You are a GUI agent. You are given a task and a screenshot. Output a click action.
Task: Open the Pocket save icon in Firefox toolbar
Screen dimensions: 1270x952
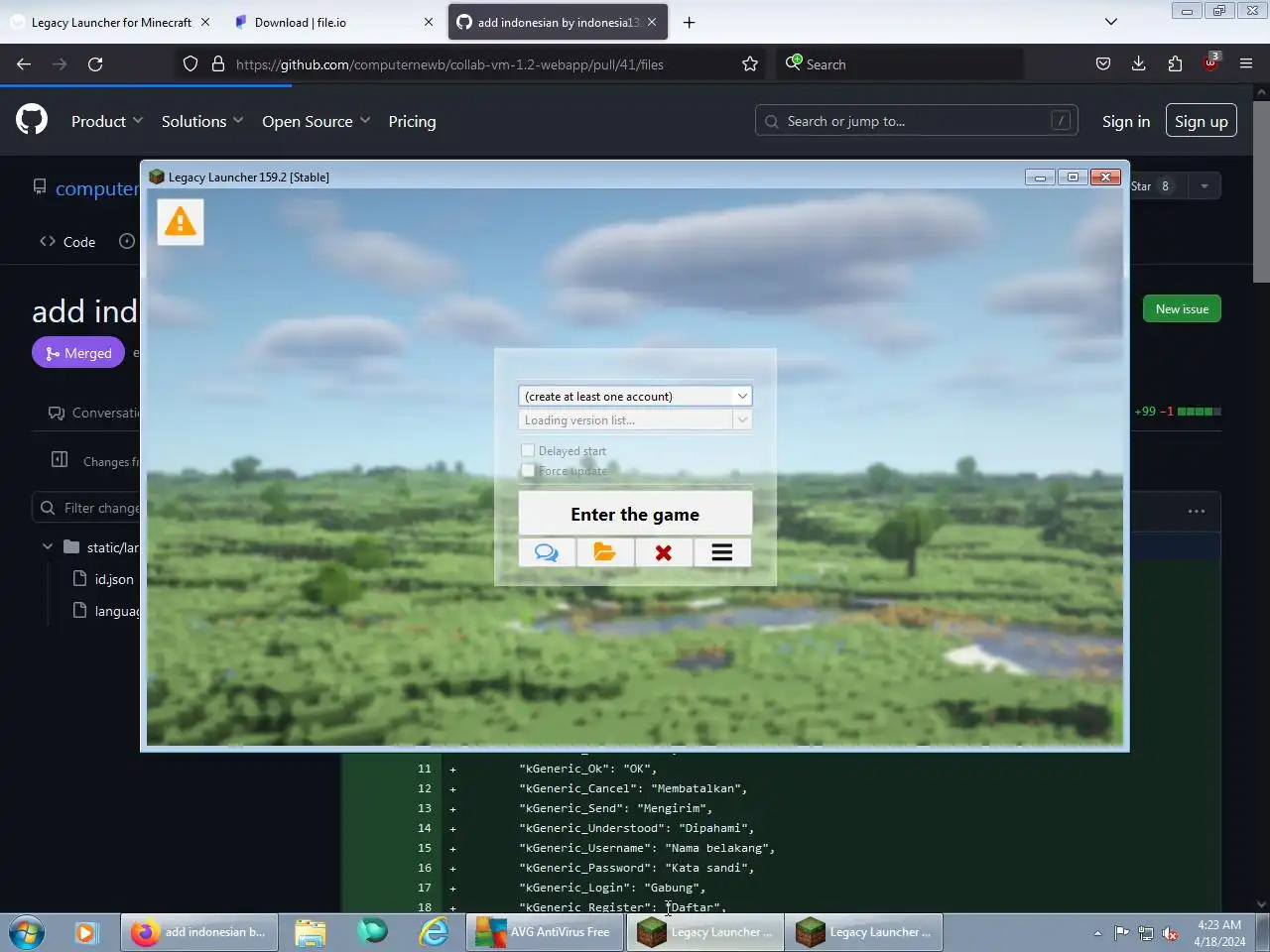1103,63
